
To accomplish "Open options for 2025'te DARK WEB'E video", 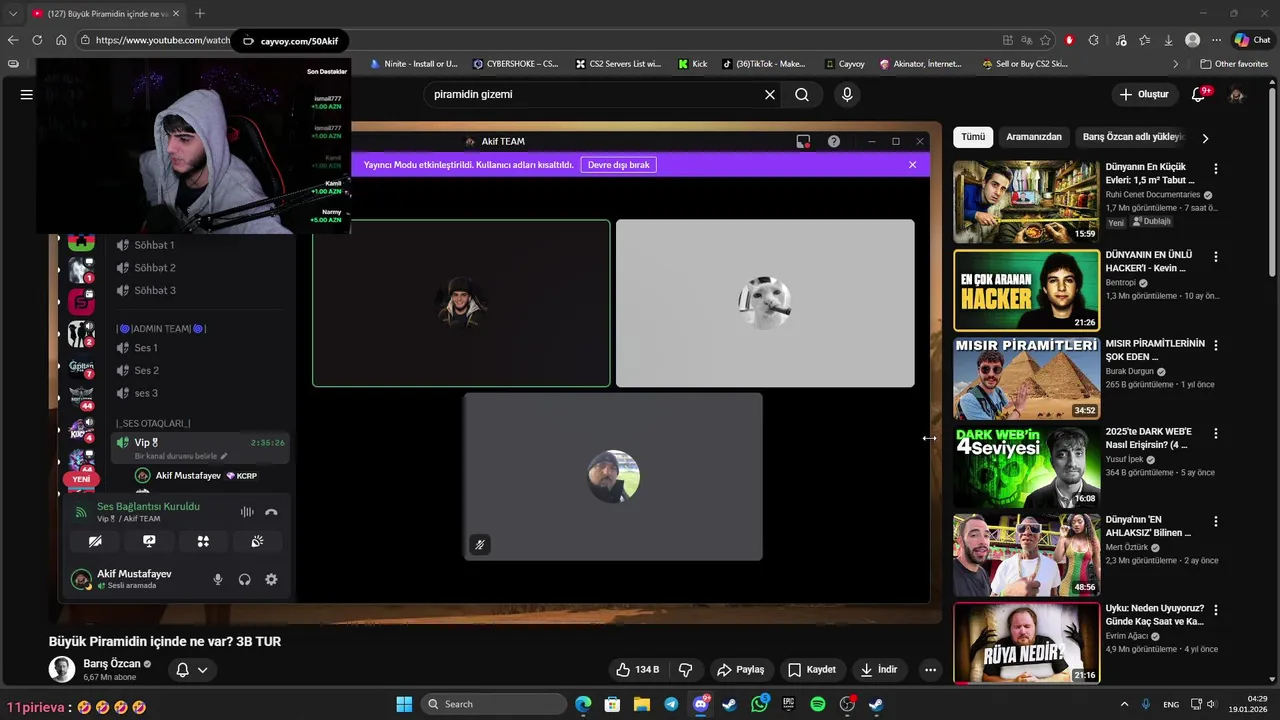I will (x=1216, y=434).
